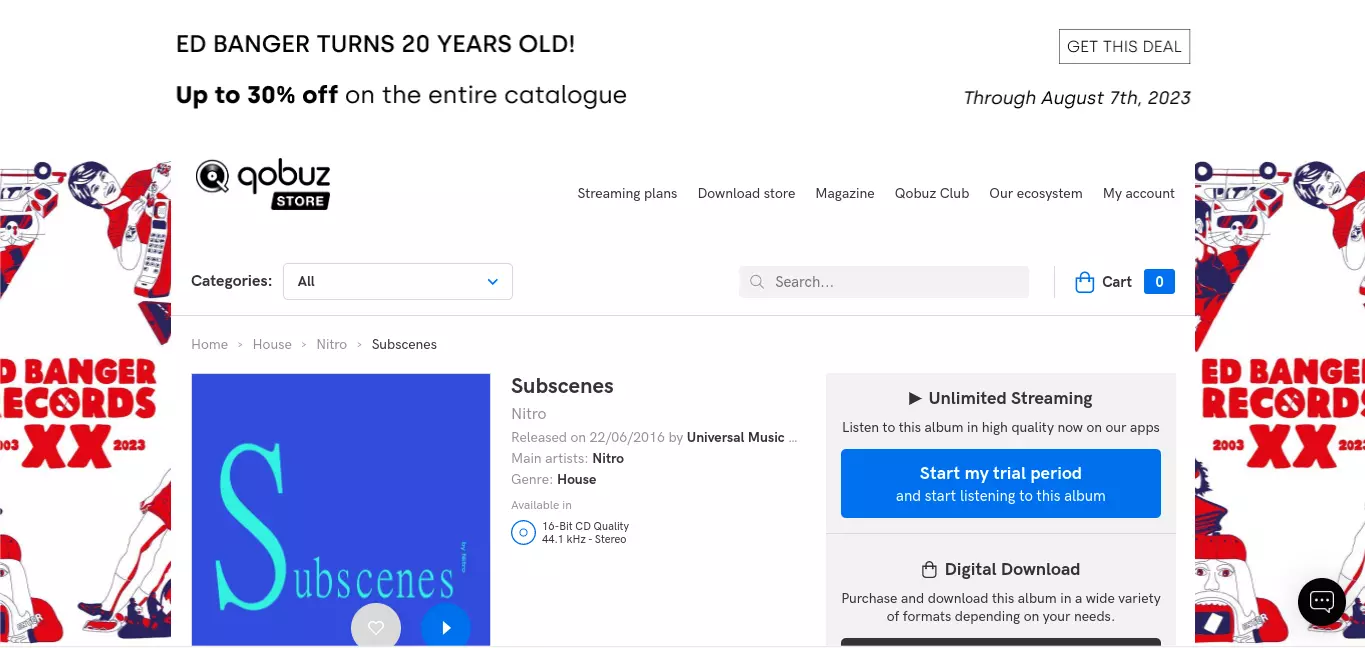This screenshot has width=1365, height=648.
Task: Click the heart favorite icon on album cover
Action: [x=376, y=627]
